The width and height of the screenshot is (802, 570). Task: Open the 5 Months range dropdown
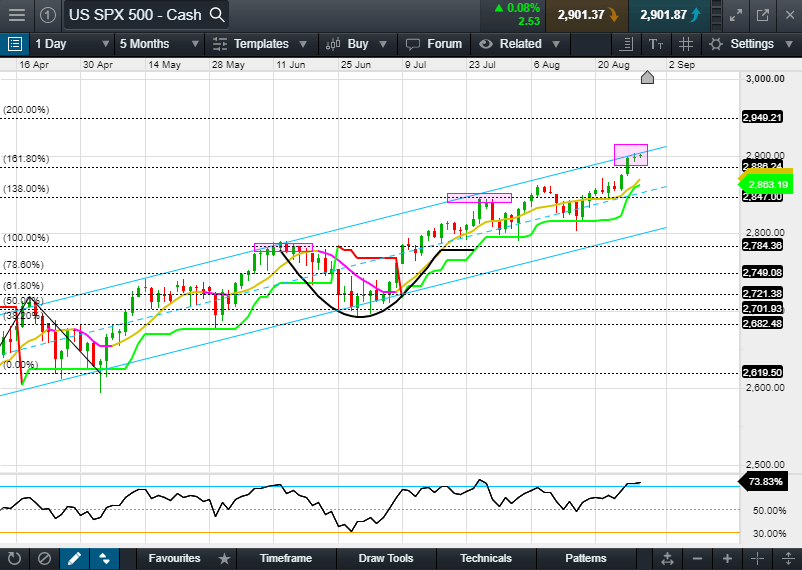[x=159, y=44]
